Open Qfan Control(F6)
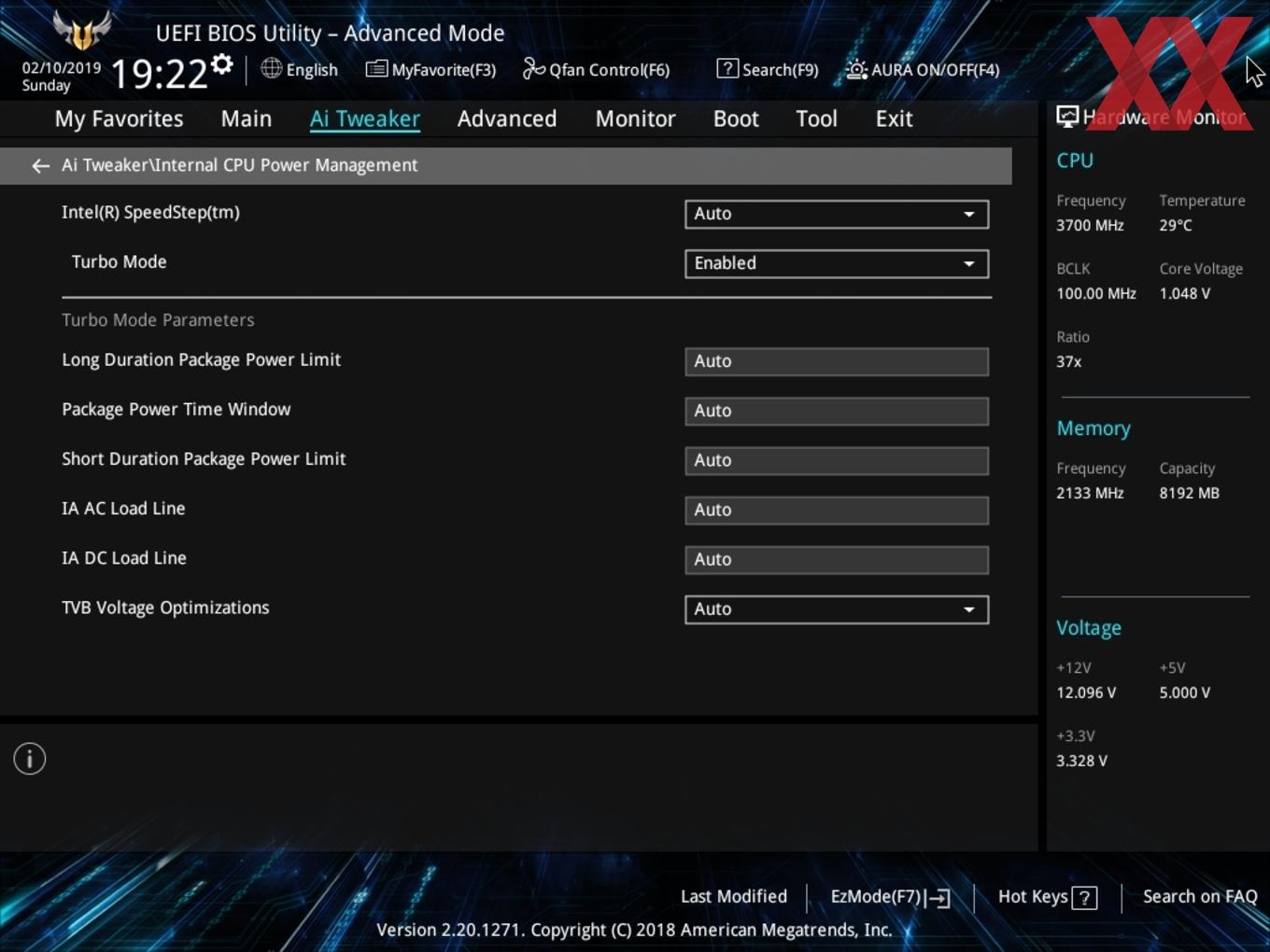 (596, 69)
